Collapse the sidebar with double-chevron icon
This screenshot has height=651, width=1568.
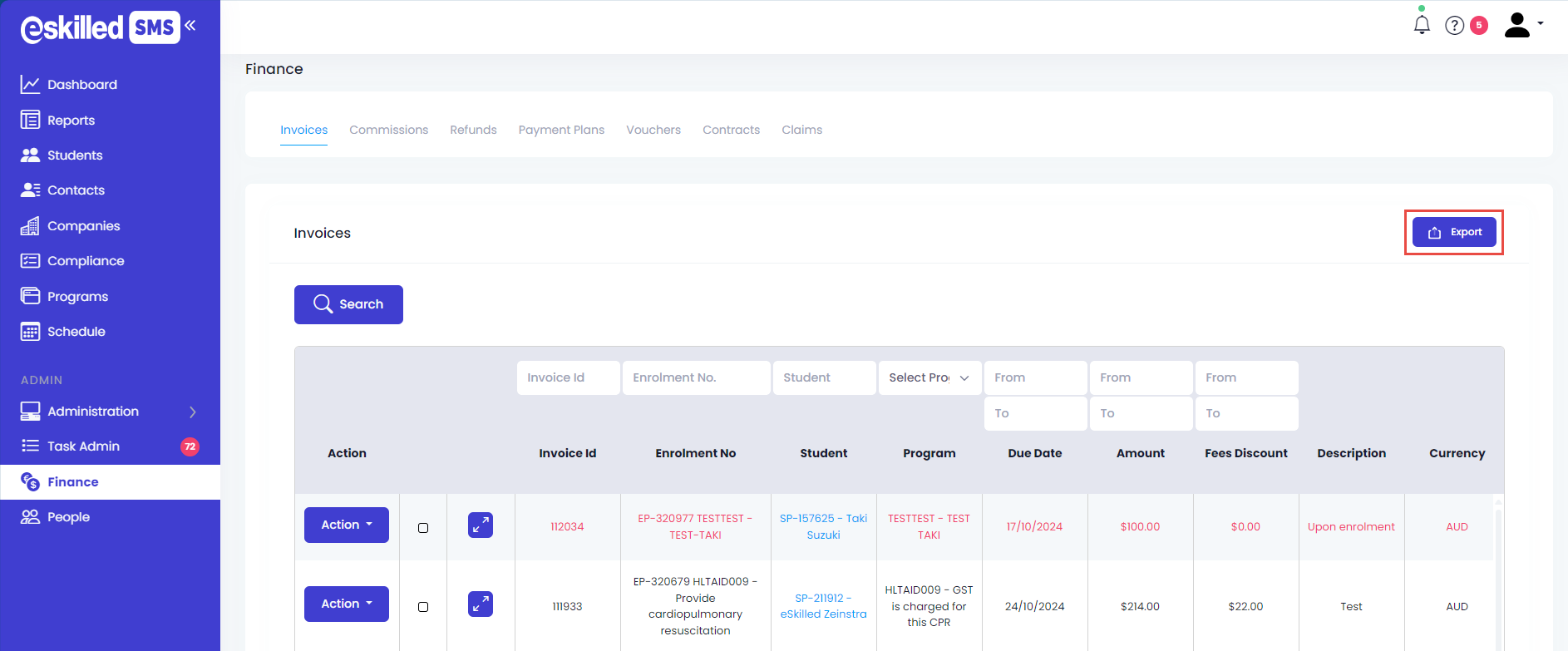tap(190, 26)
